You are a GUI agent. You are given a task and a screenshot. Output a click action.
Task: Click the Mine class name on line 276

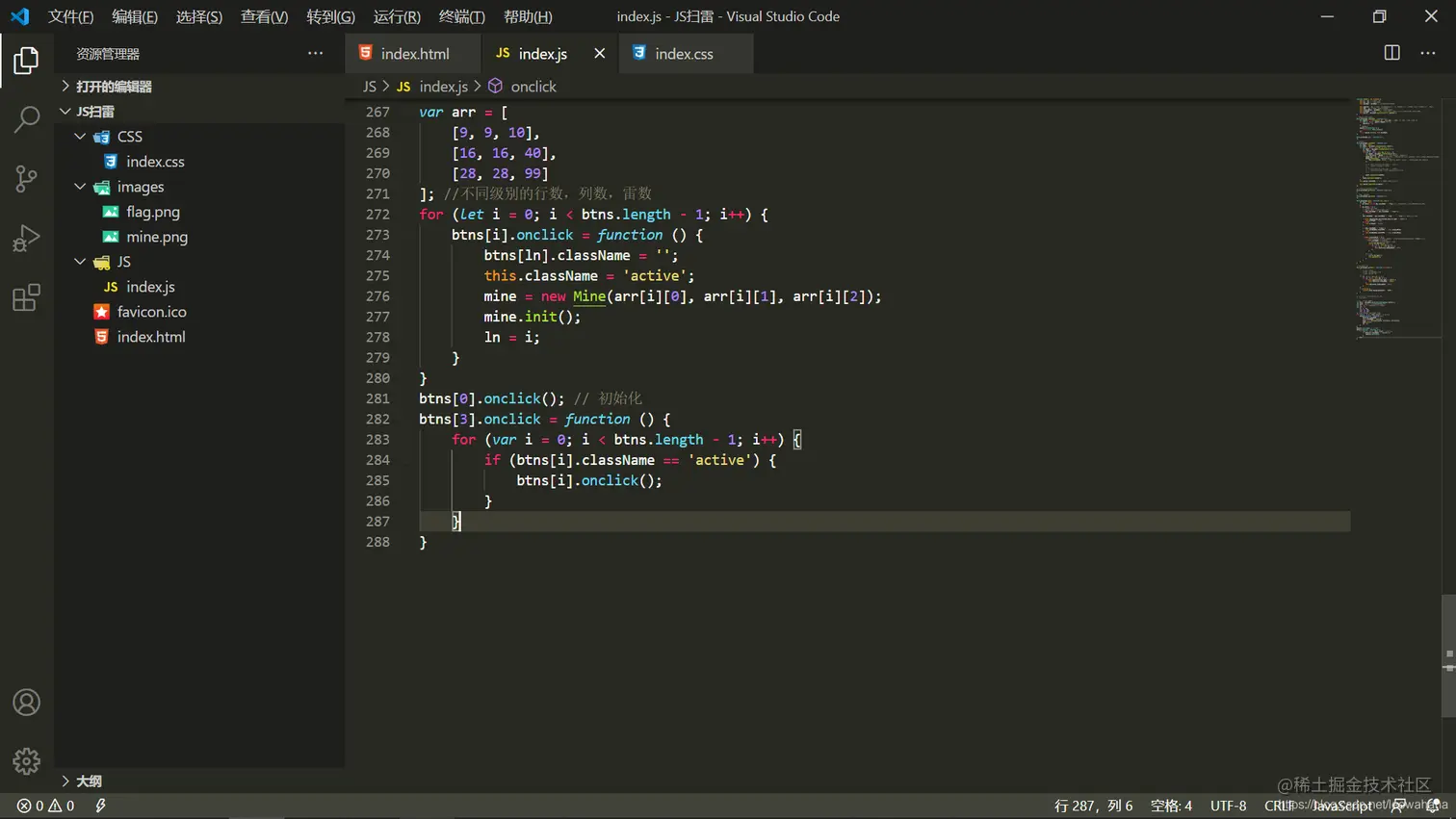pyautogui.click(x=589, y=296)
